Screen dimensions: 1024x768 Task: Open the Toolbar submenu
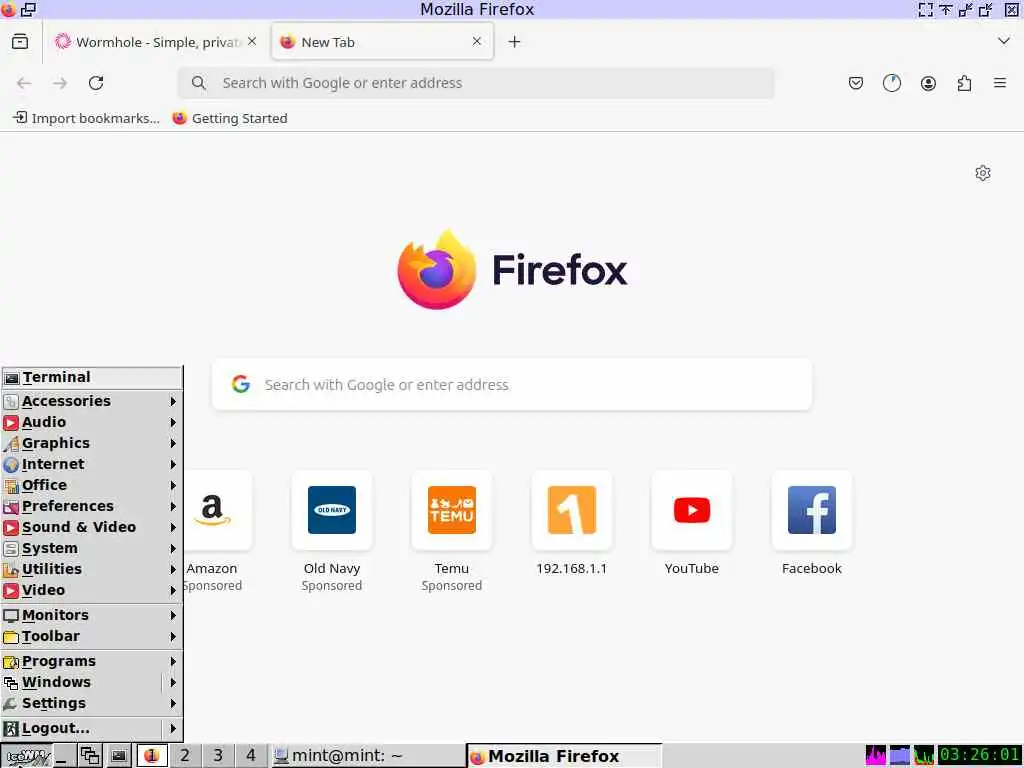(x=91, y=636)
